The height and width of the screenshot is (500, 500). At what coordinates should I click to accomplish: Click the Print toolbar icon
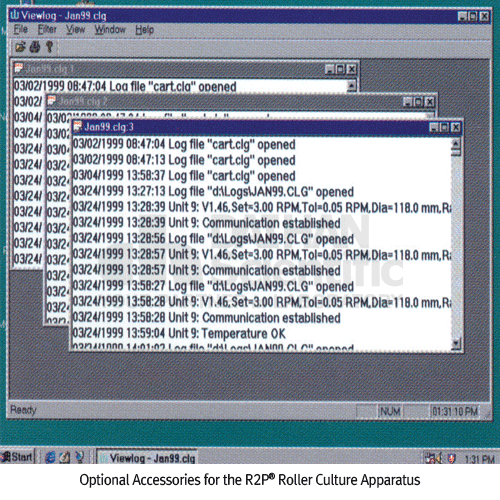(x=35, y=47)
